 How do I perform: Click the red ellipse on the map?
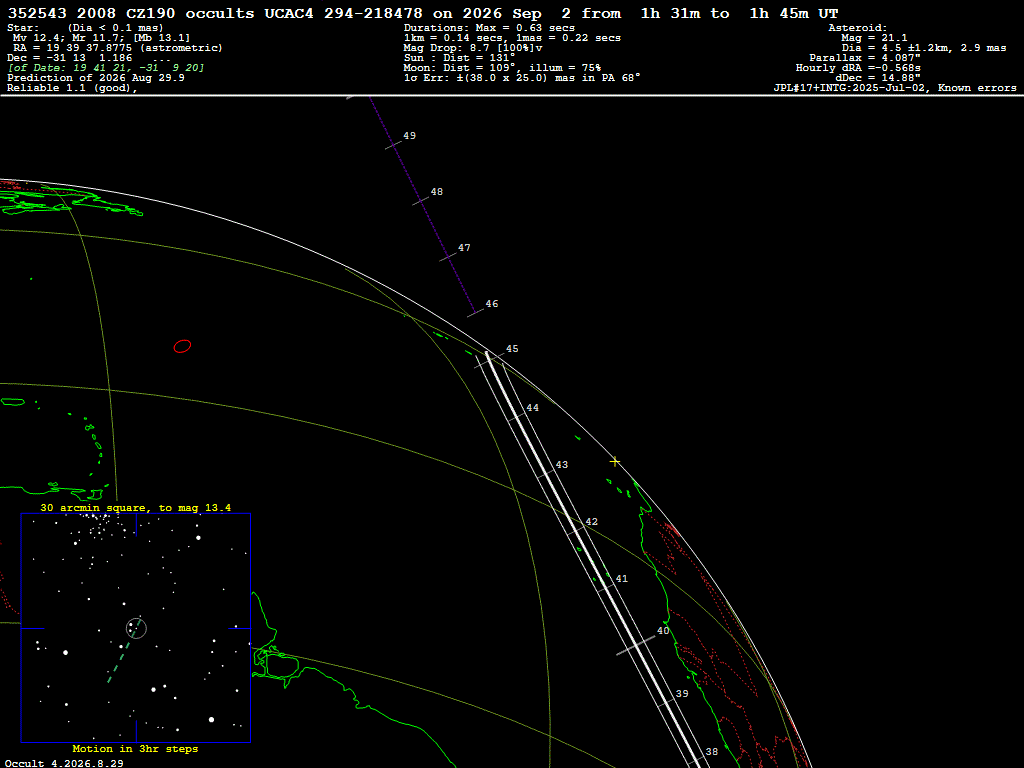(182, 346)
